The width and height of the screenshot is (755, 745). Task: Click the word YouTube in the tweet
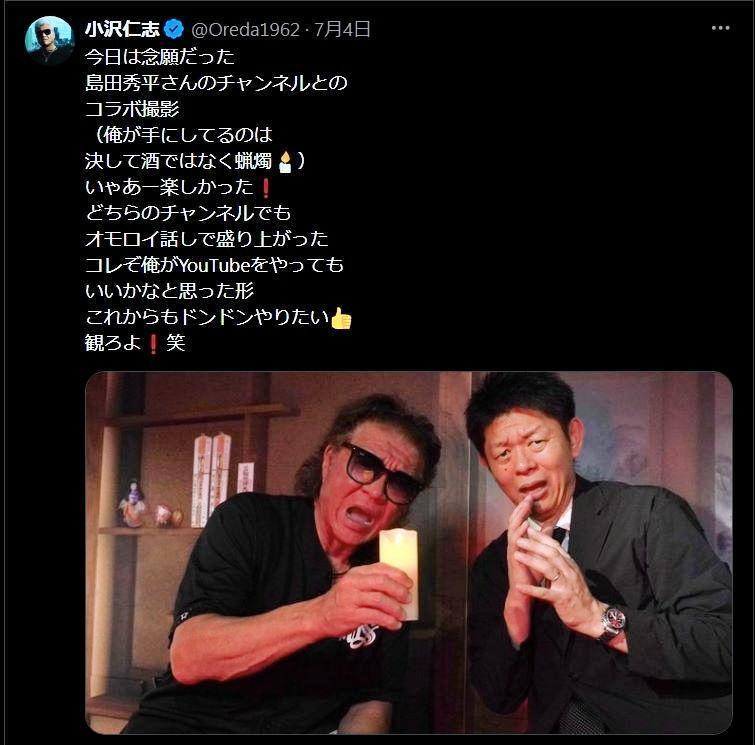click(x=215, y=265)
